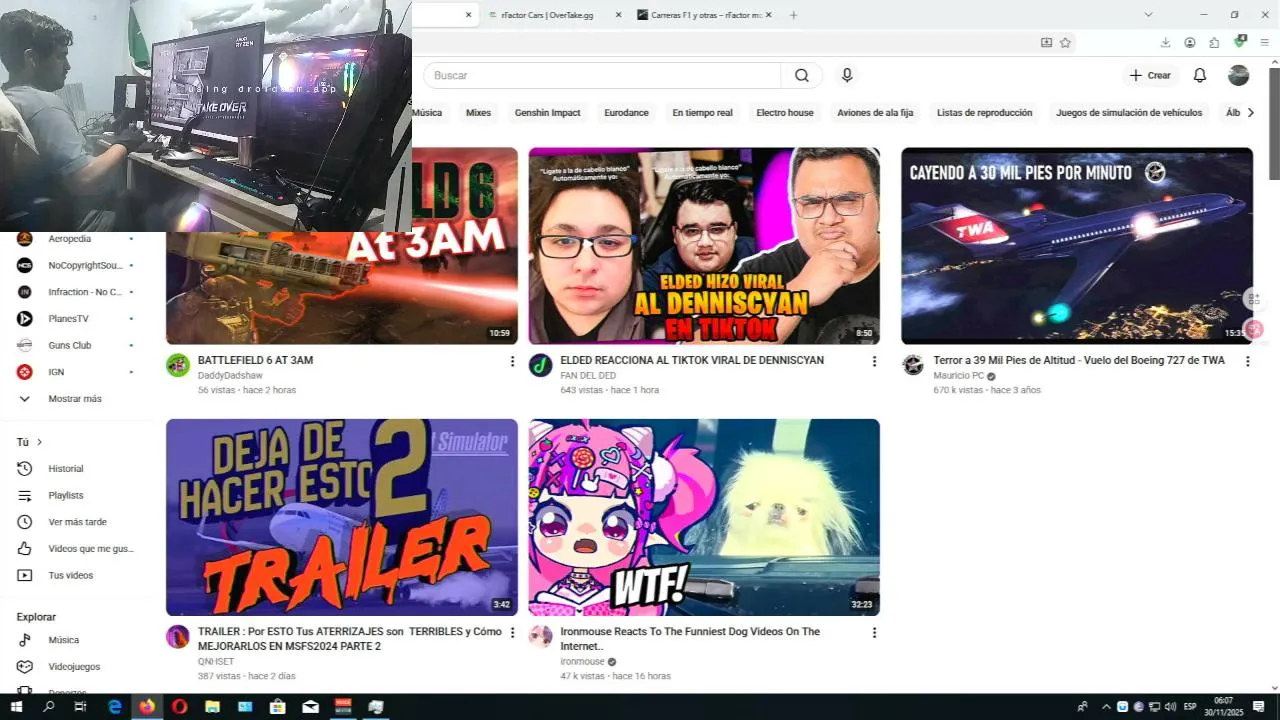
Task: Close the rFactor Cars OverTake.gg tab
Action: point(618,15)
